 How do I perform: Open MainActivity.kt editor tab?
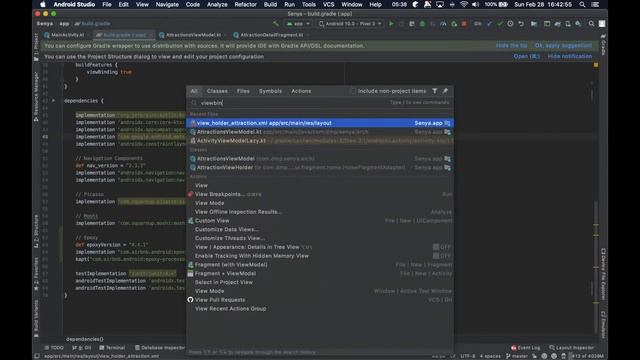tap(64, 35)
